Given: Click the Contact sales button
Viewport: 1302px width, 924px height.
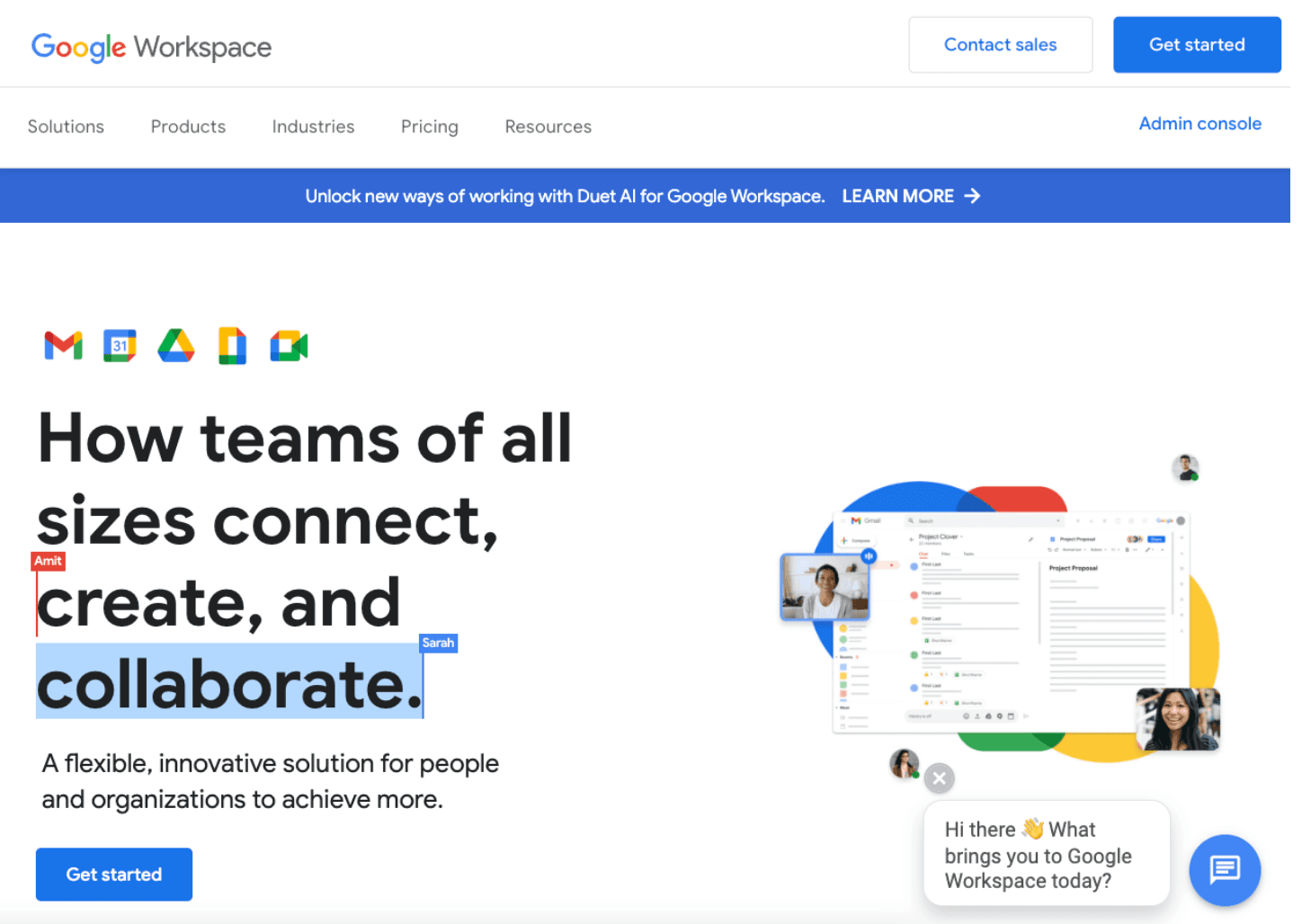Looking at the screenshot, I should click(x=1000, y=45).
